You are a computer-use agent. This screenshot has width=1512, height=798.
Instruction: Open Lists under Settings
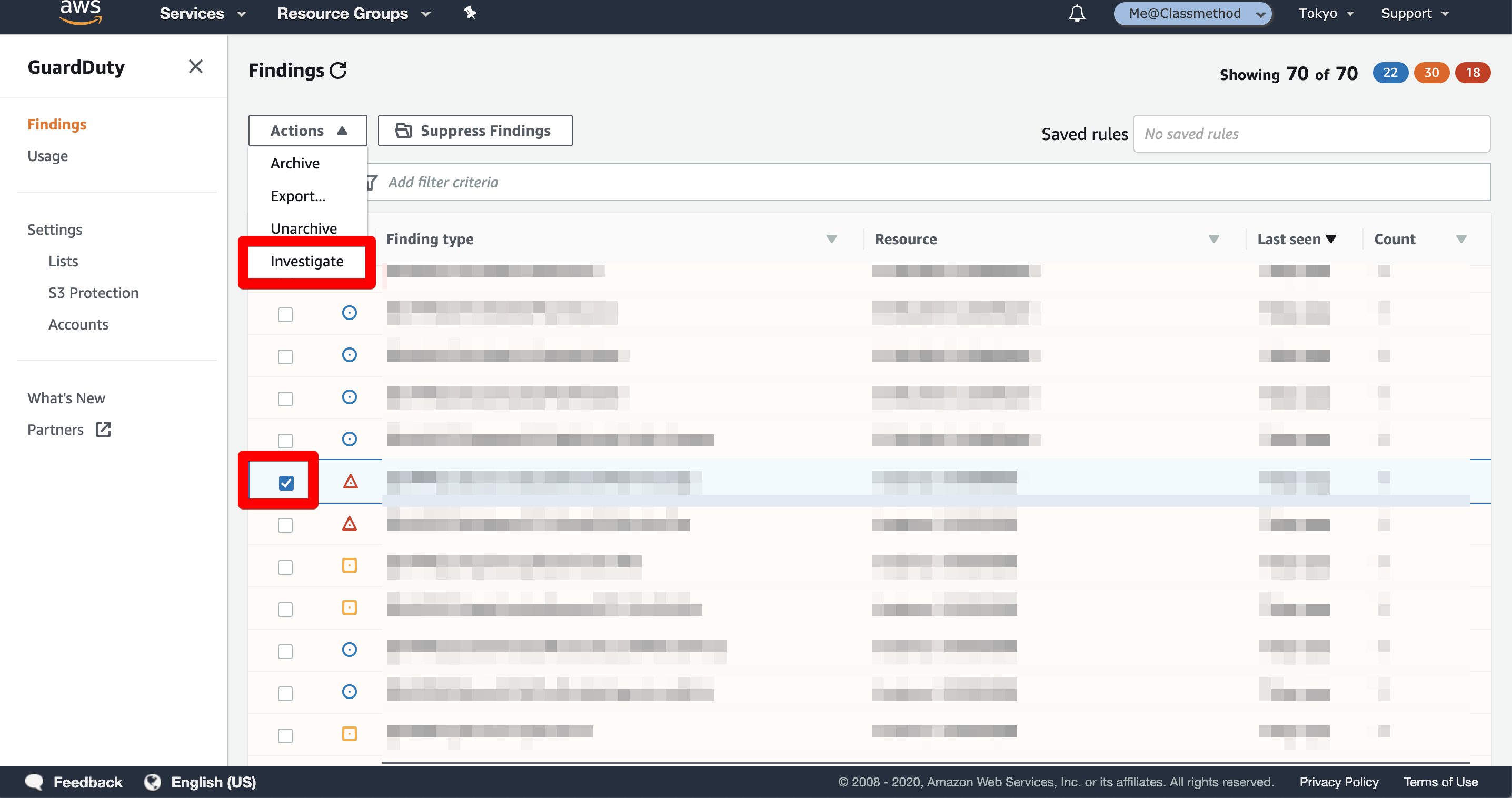pos(63,261)
